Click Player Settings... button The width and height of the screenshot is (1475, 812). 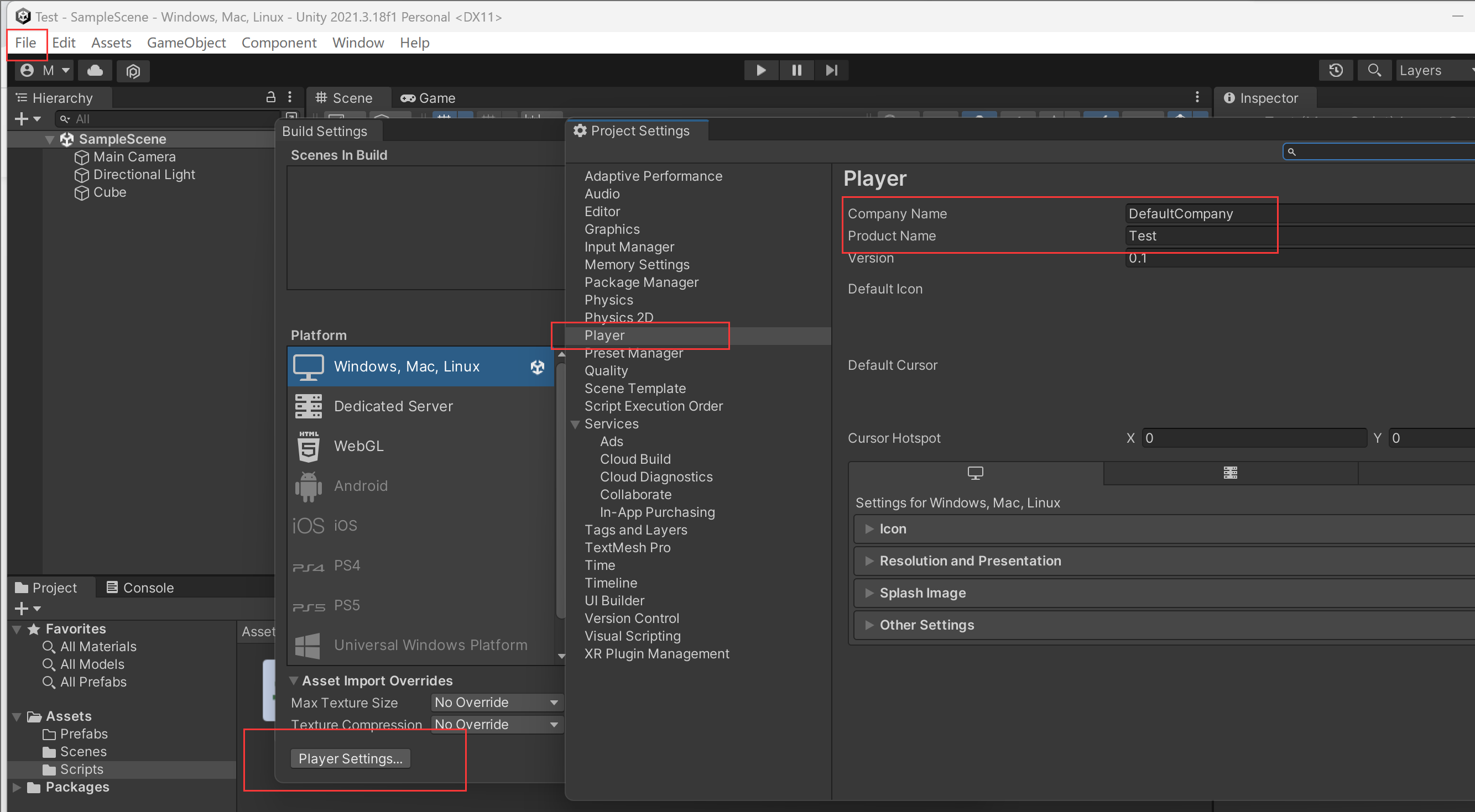[x=351, y=758]
